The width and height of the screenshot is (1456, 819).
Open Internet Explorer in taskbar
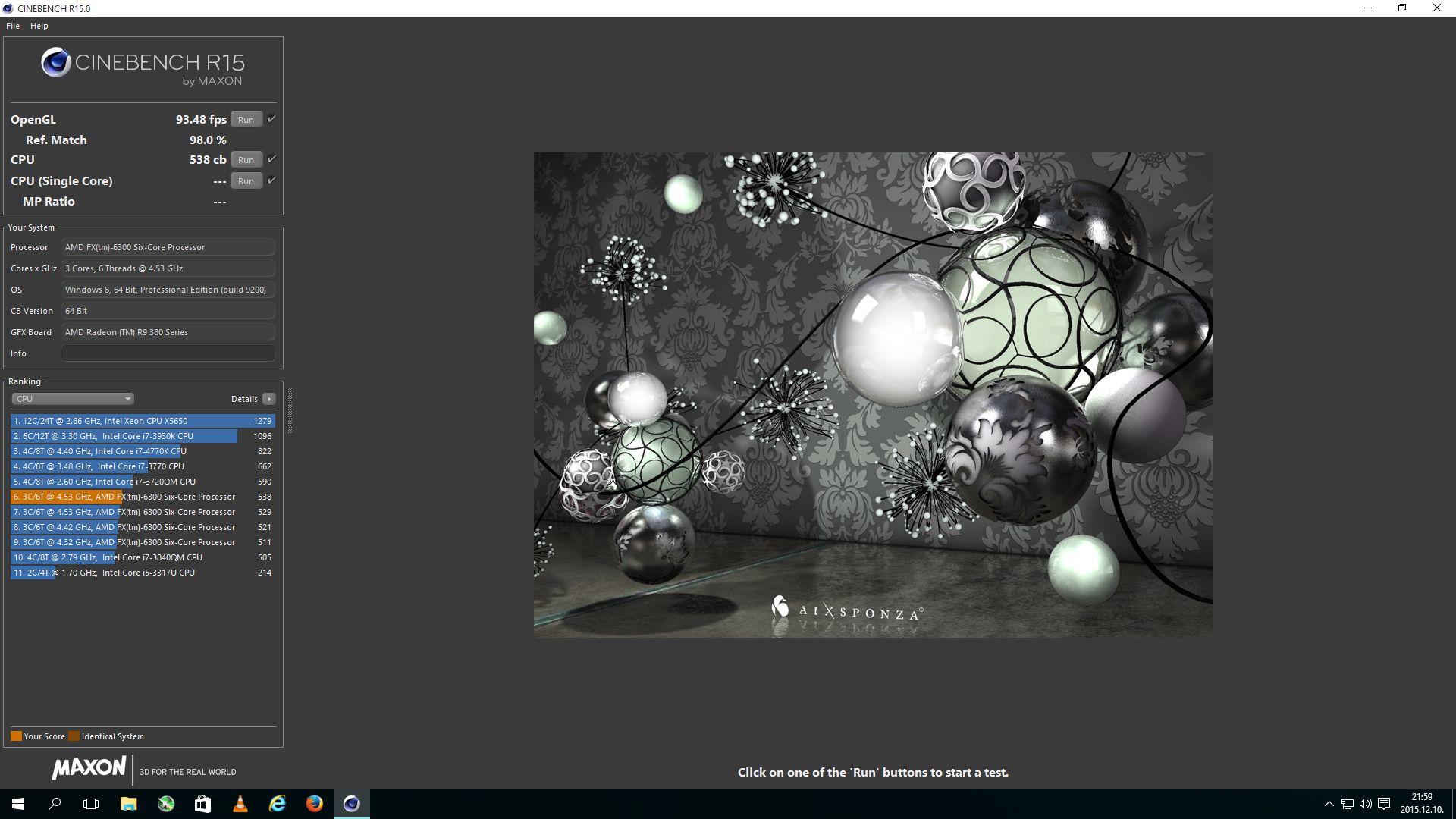pos(278,804)
